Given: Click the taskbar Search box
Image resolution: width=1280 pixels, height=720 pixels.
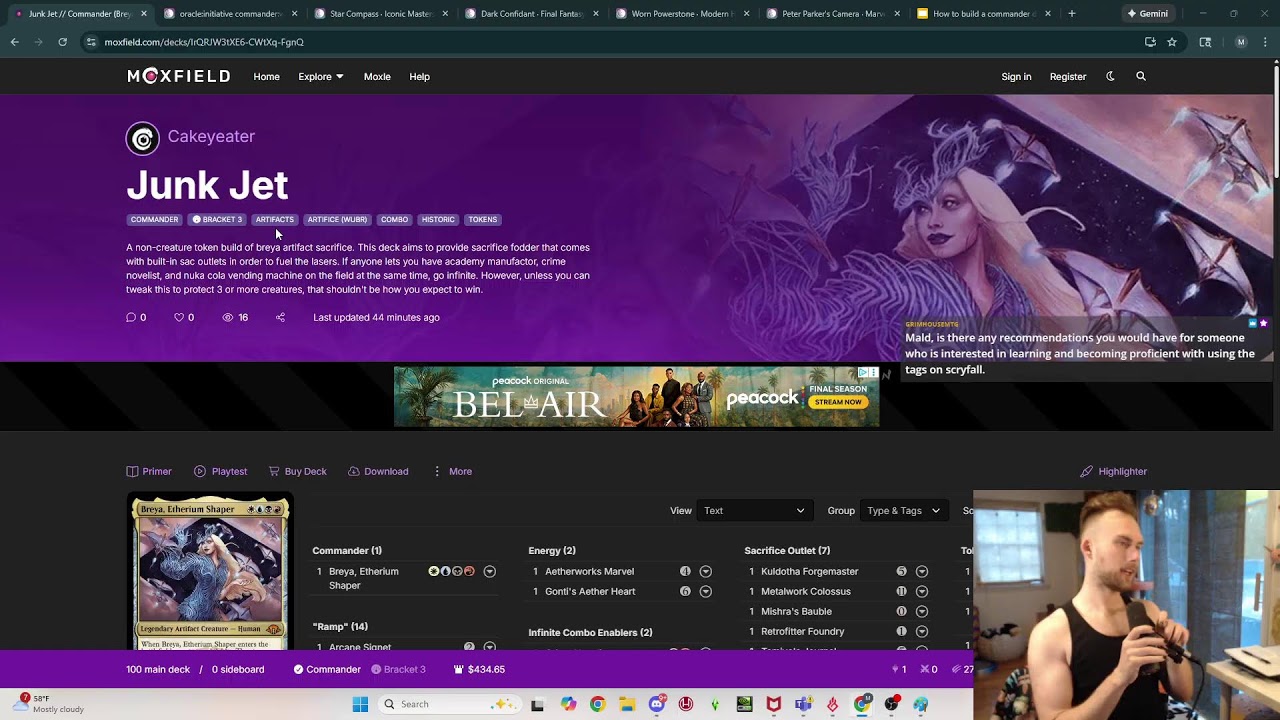Looking at the screenshot, I should (x=448, y=704).
